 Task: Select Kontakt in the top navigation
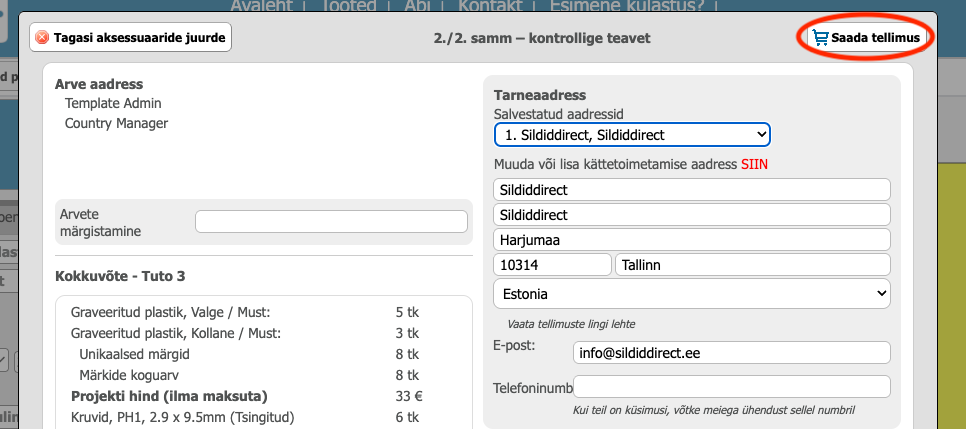coord(488,6)
